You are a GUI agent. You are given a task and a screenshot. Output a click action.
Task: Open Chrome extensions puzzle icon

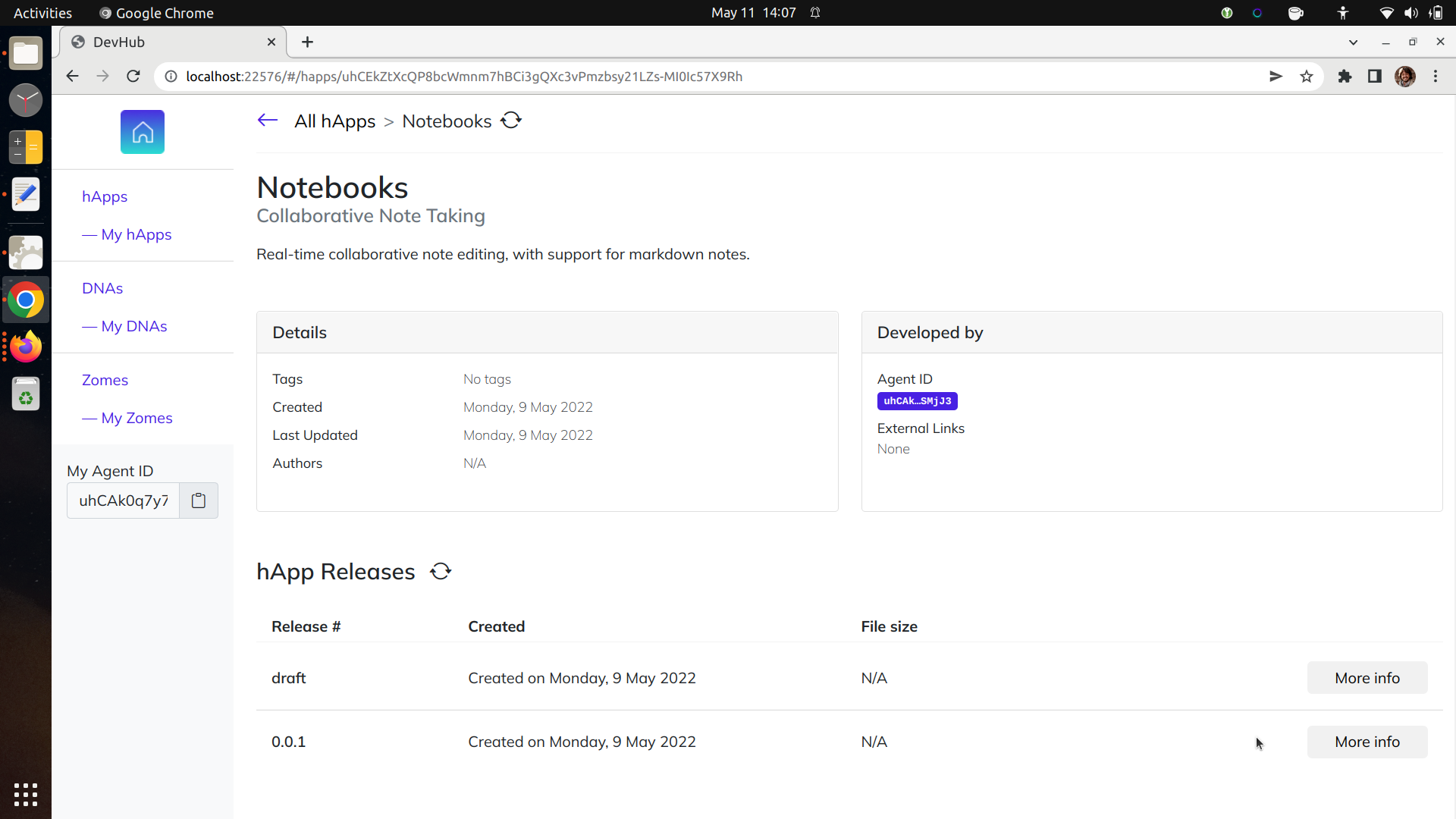(x=1345, y=77)
